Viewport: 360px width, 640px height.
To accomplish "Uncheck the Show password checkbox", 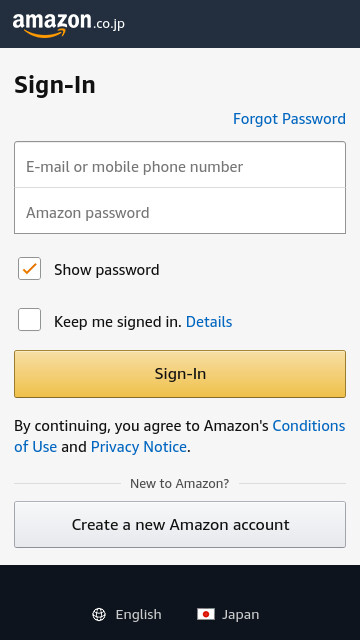I will pos(29,269).
